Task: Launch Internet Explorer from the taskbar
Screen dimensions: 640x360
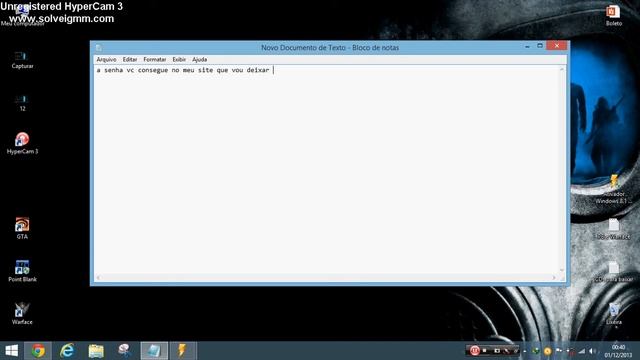Action: click(67, 351)
